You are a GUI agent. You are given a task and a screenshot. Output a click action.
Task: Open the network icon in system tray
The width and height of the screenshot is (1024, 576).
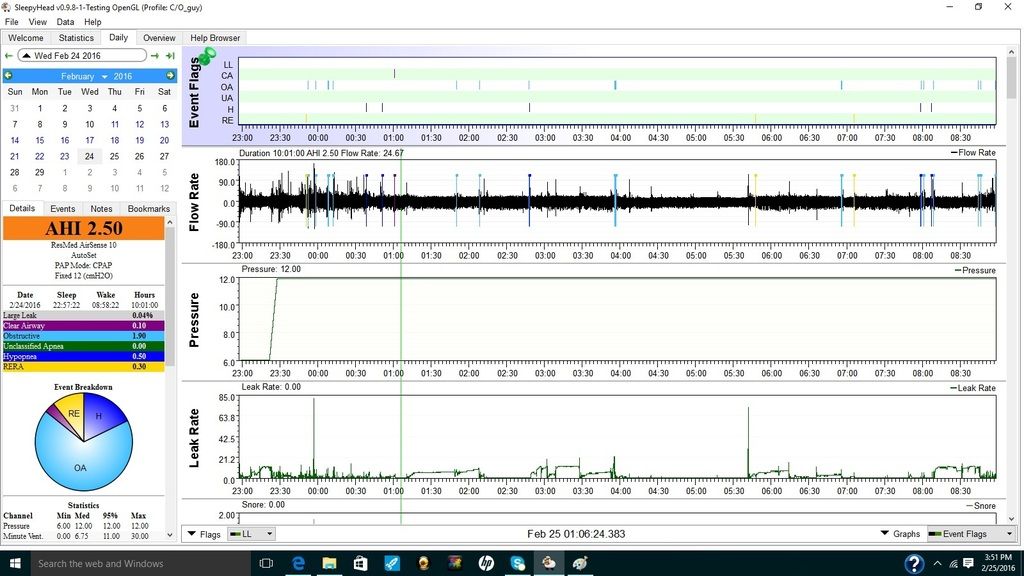coord(953,563)
